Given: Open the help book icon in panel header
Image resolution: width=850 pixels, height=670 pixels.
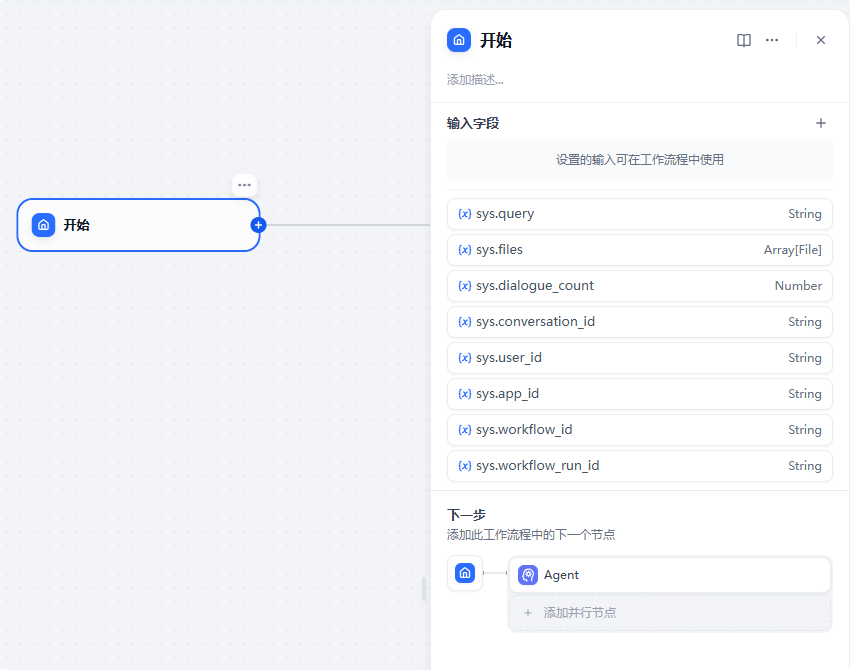Looking at the screenshot, I should 744,40.
